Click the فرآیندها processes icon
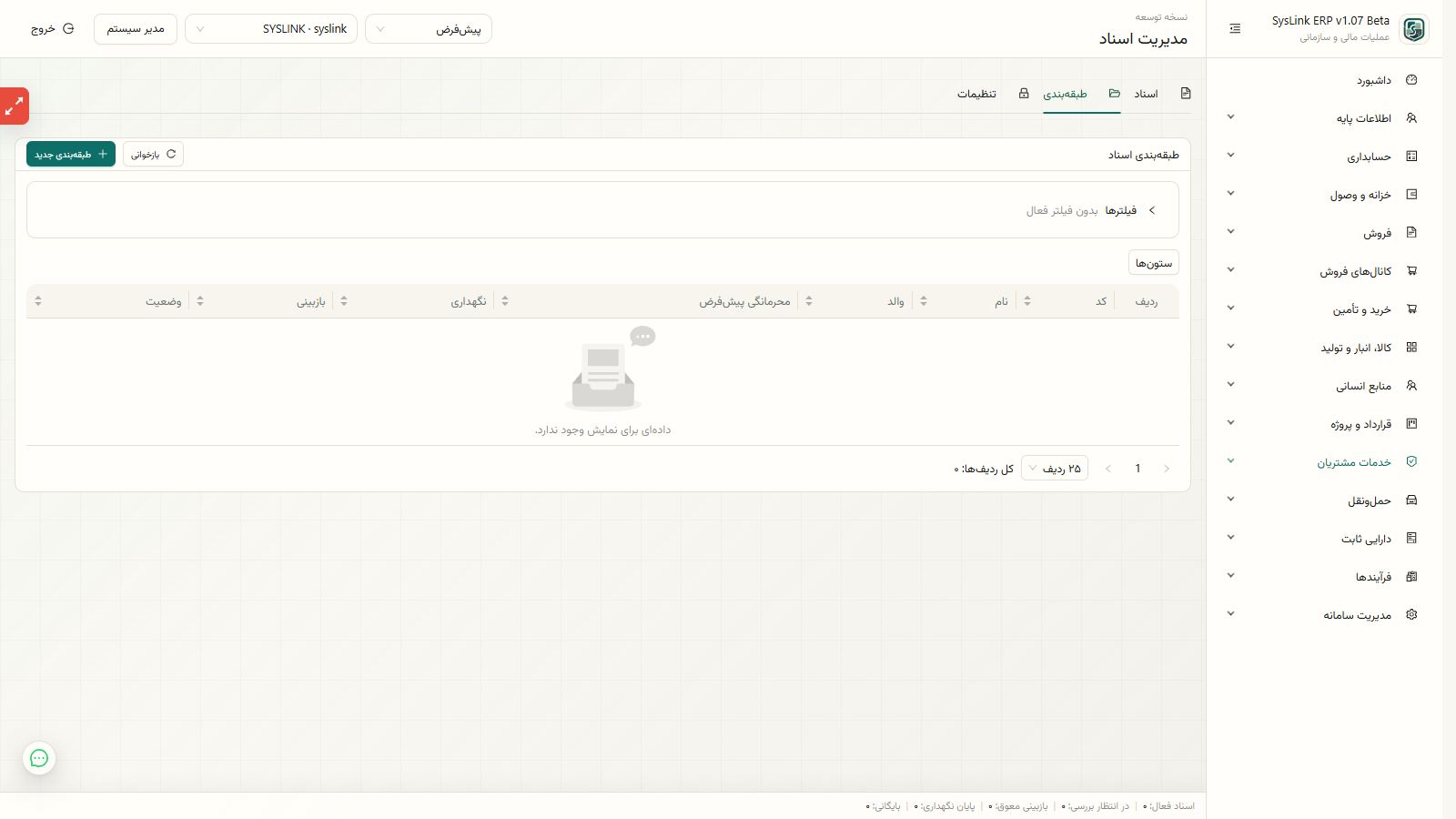Image resolution: width=1456 pixels, height=819 pixels. click(x=1411, y=577)
